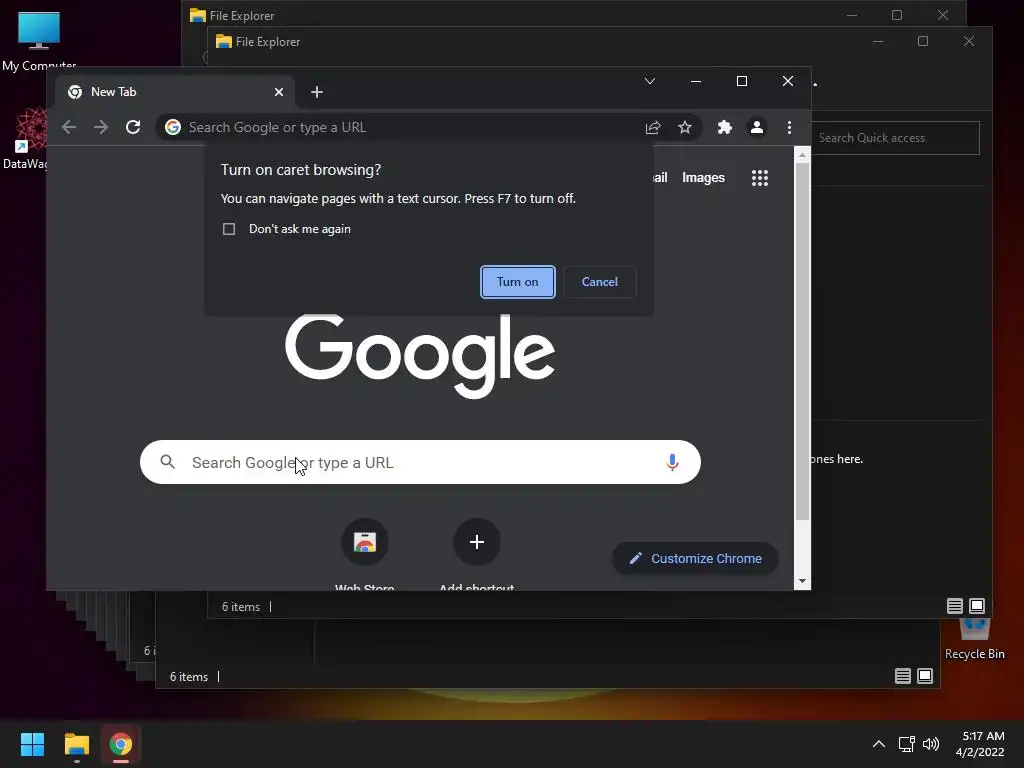1024x768 pixels.
Task: Click Chrome's back navigation arrow
Action: pyautogui.click(x=69, y=127)
